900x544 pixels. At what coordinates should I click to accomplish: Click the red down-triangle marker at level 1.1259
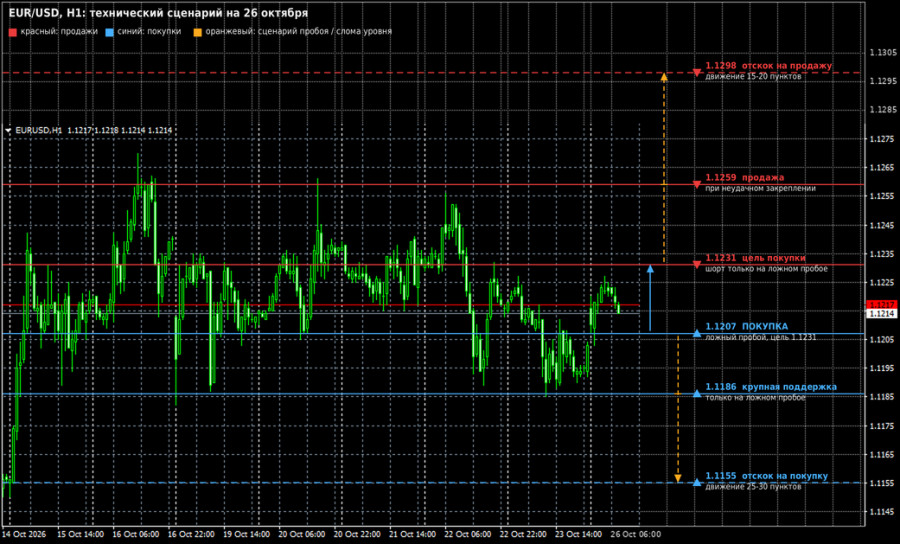tap(697, 185)
